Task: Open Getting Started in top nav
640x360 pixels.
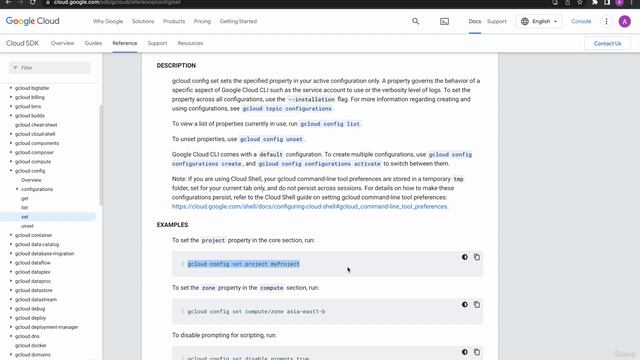Action: (x=238, y=21)
